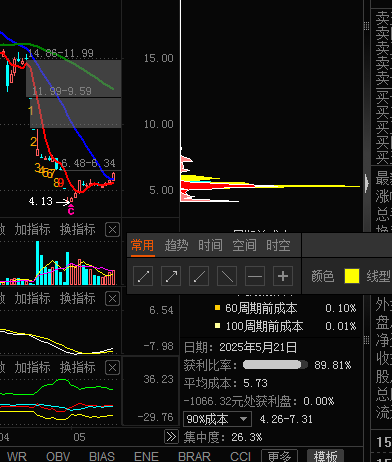
Task: Close the 36.23 indicator sub-panel
Action: (112, 368)
